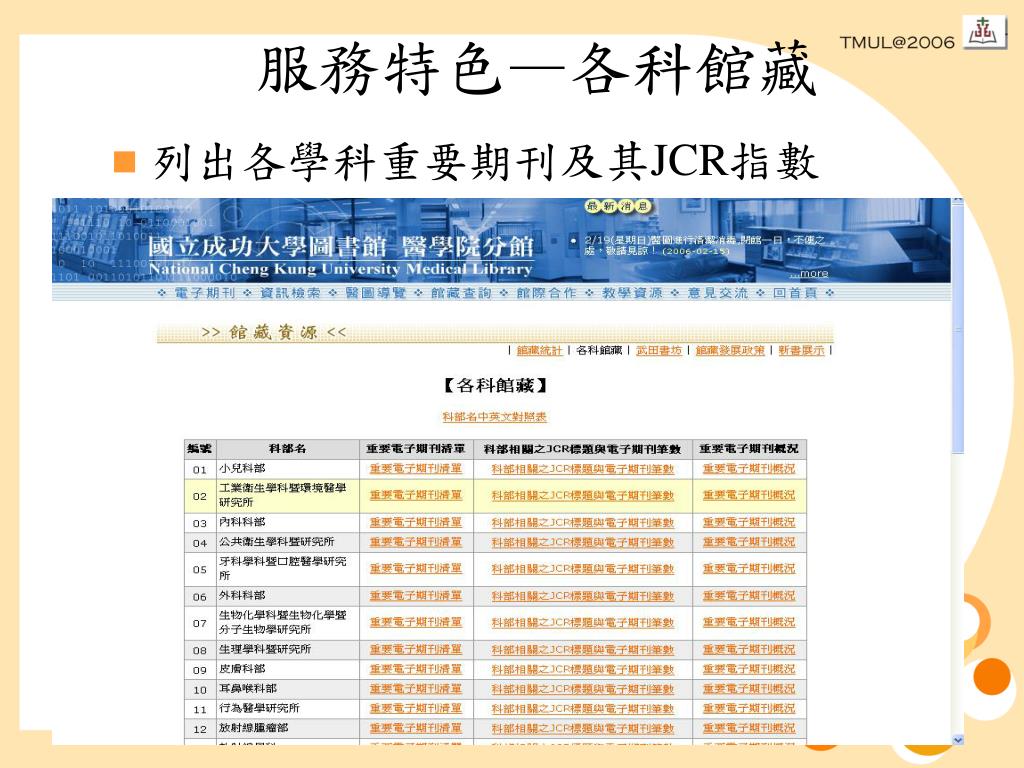The width and height of the screenshot is (1024, 768).
Task: Open 重要電子期刊概況 for 內科科部
Action: 749,522
